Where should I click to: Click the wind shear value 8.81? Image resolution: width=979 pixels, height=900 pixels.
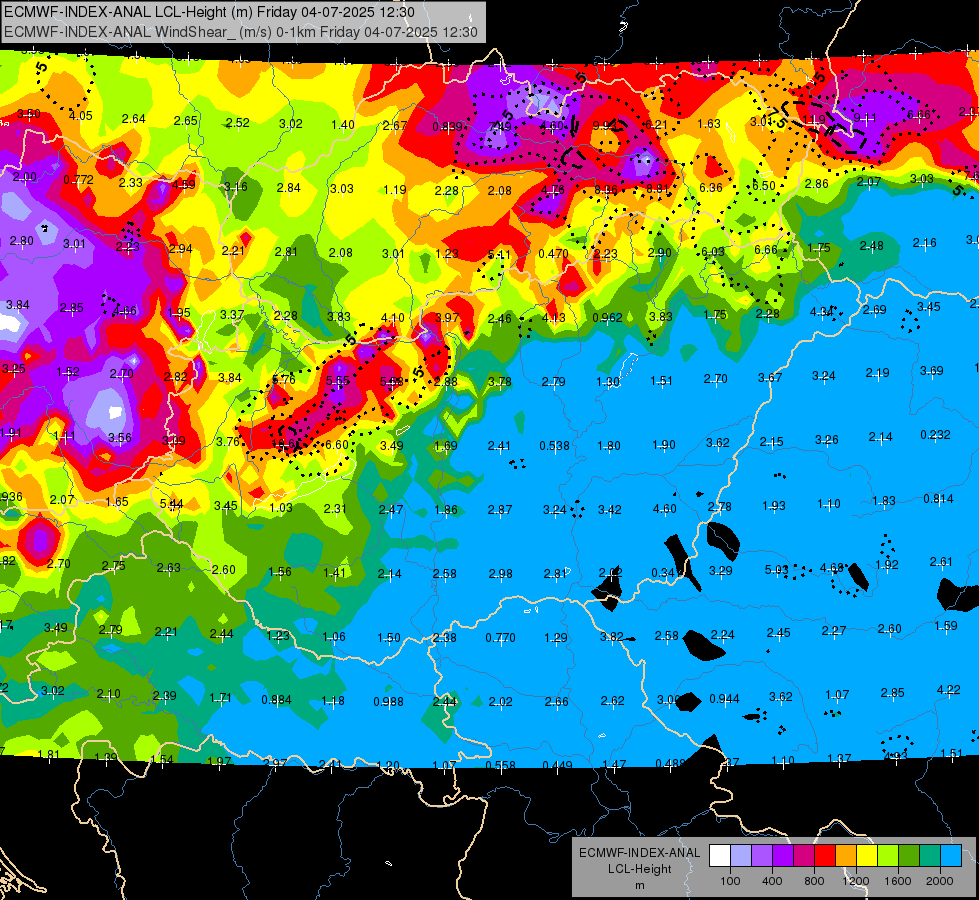coord(657,188)
